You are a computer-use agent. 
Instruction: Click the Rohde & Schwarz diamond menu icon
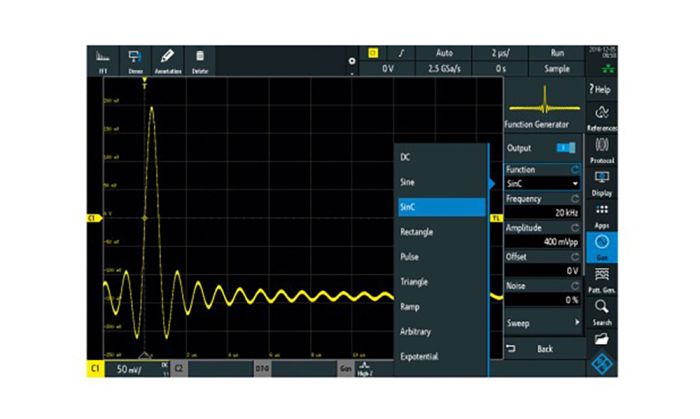601,364
